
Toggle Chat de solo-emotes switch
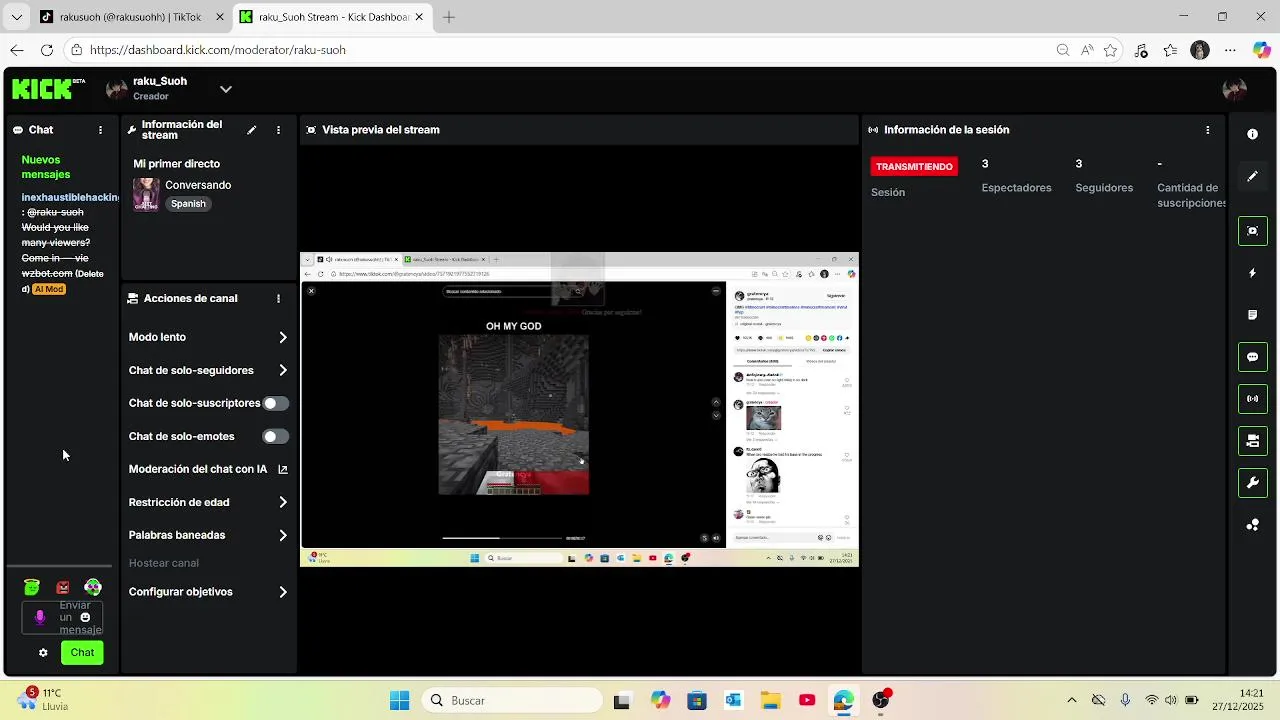point(275,436)
